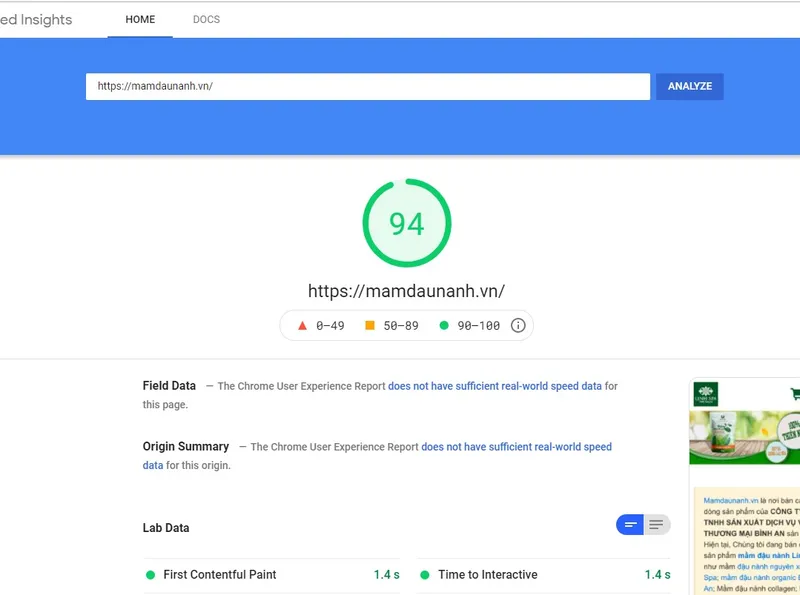Click the green logo in page preview
Image resolution: width=800 pixels, height=595 pixels.
tap(706, 394)
